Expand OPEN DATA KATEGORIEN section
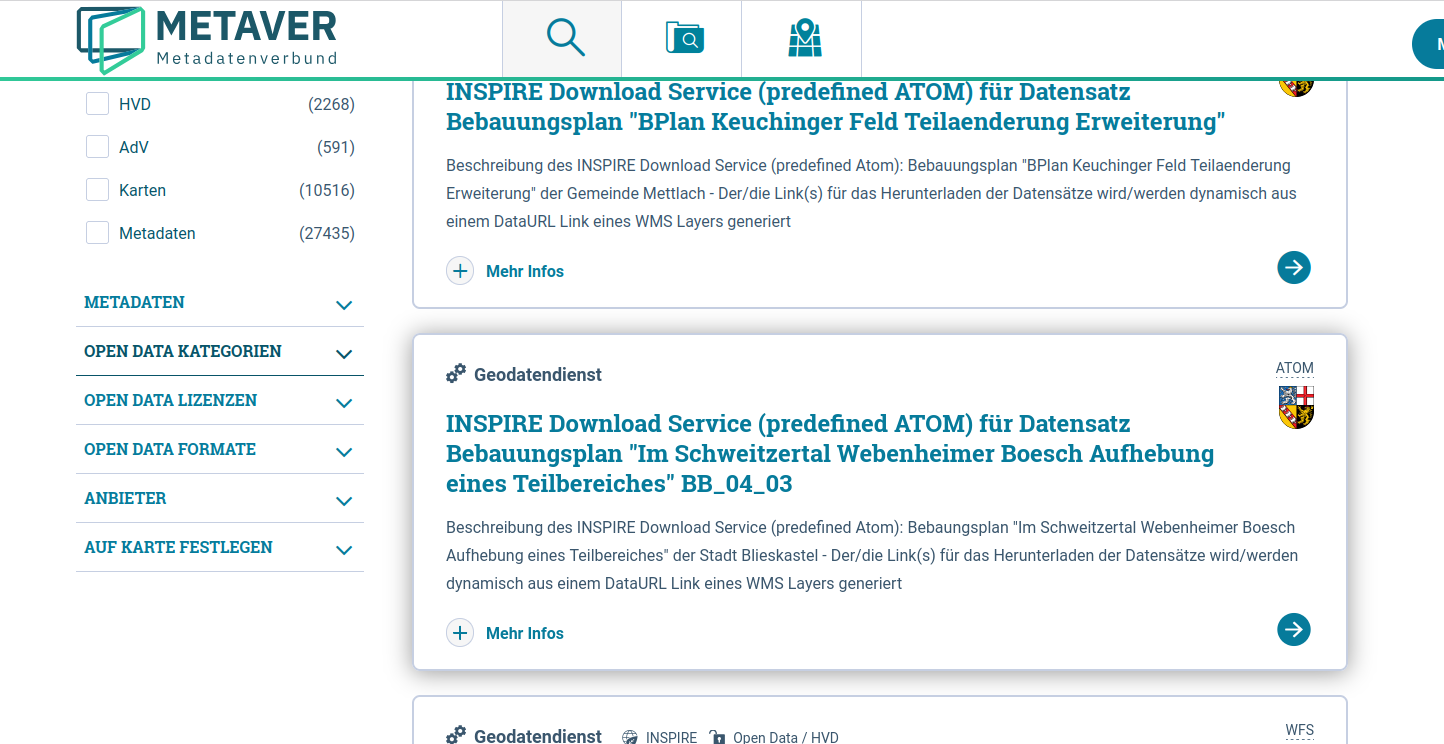Screen dimensions: 1444x744 coord(220,352)
